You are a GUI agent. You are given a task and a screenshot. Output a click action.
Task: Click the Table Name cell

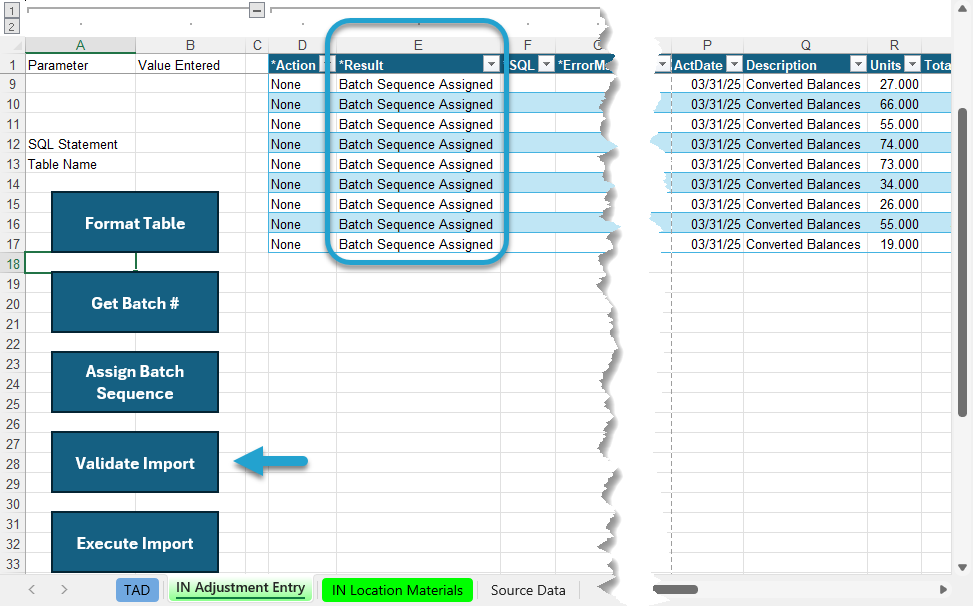[x=80, y=164]
